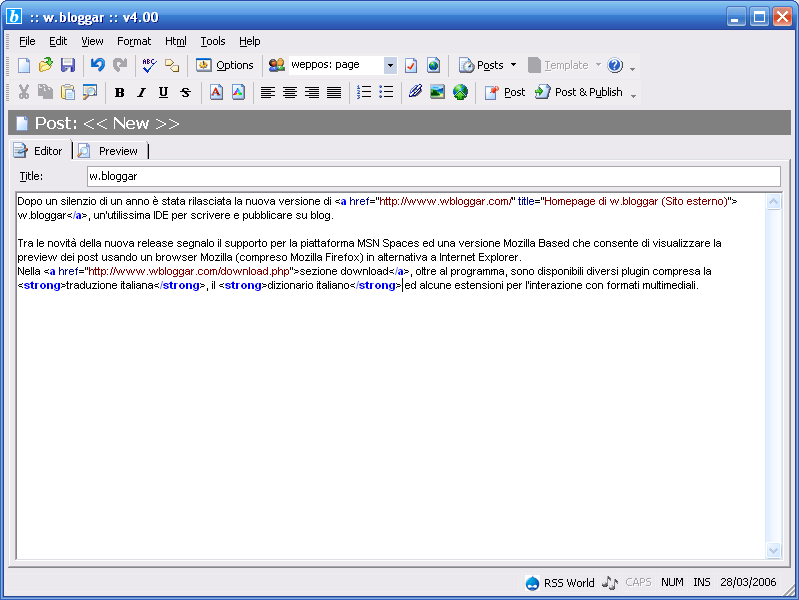This screenshot has height=600, width=799.
Task: Open the View menu
Action: (92, 41)
